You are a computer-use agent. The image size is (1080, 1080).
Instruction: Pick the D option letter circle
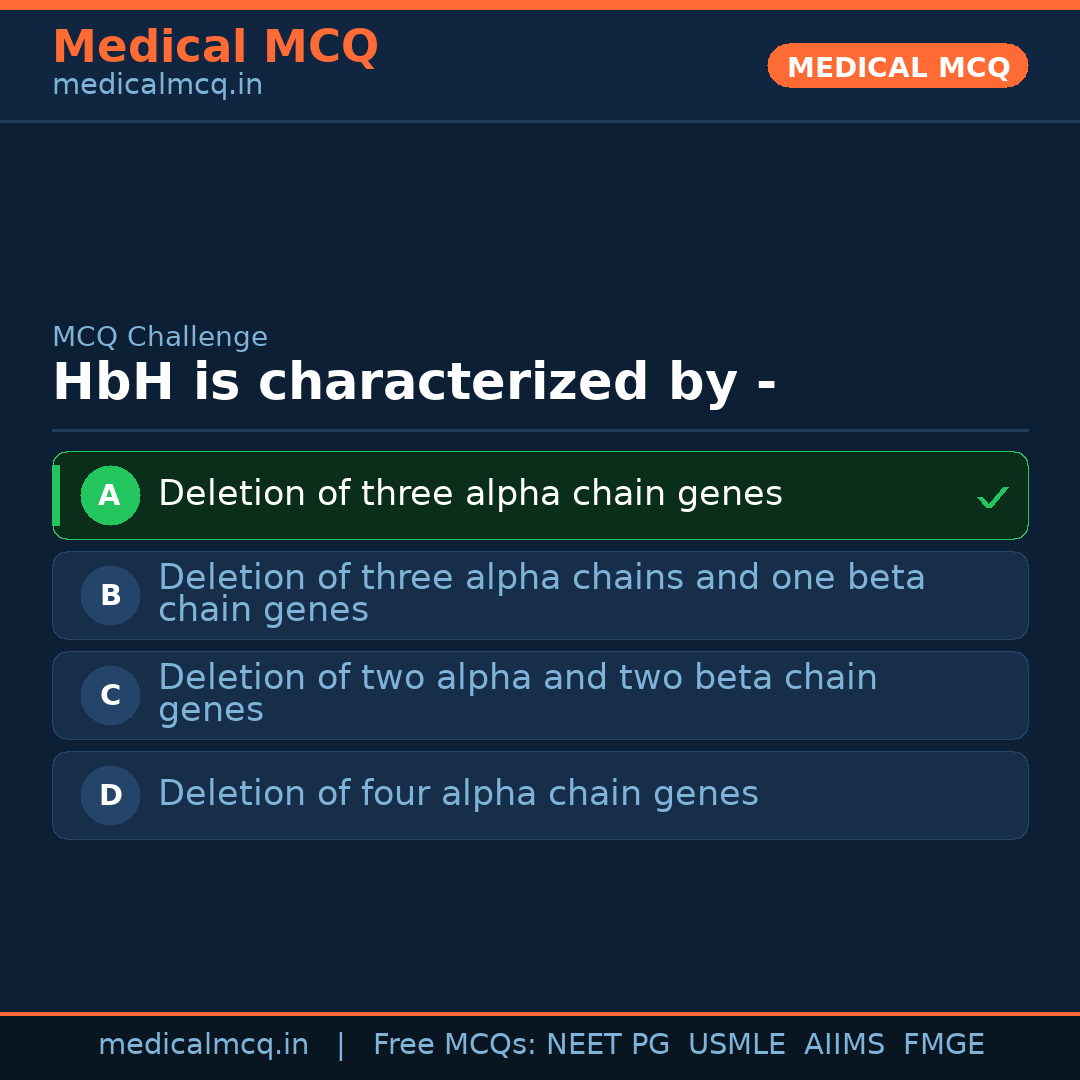[110, 795]
